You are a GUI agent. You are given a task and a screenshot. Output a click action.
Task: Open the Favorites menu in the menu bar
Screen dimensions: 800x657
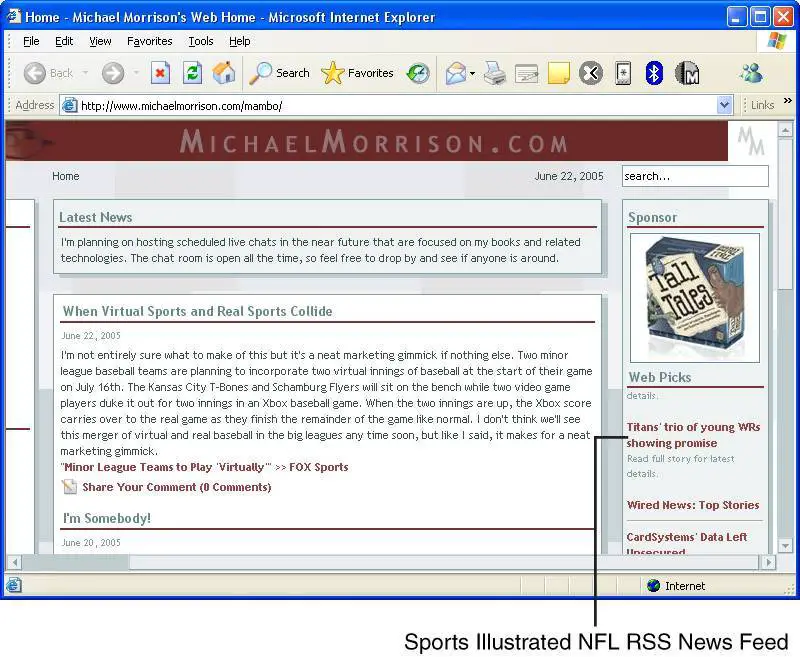click(149, 41)
